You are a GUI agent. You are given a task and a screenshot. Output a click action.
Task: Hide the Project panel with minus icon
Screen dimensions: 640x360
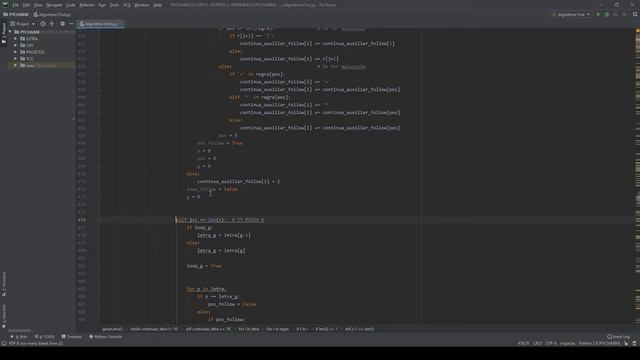pyautogui.click(x=71, y=24)
